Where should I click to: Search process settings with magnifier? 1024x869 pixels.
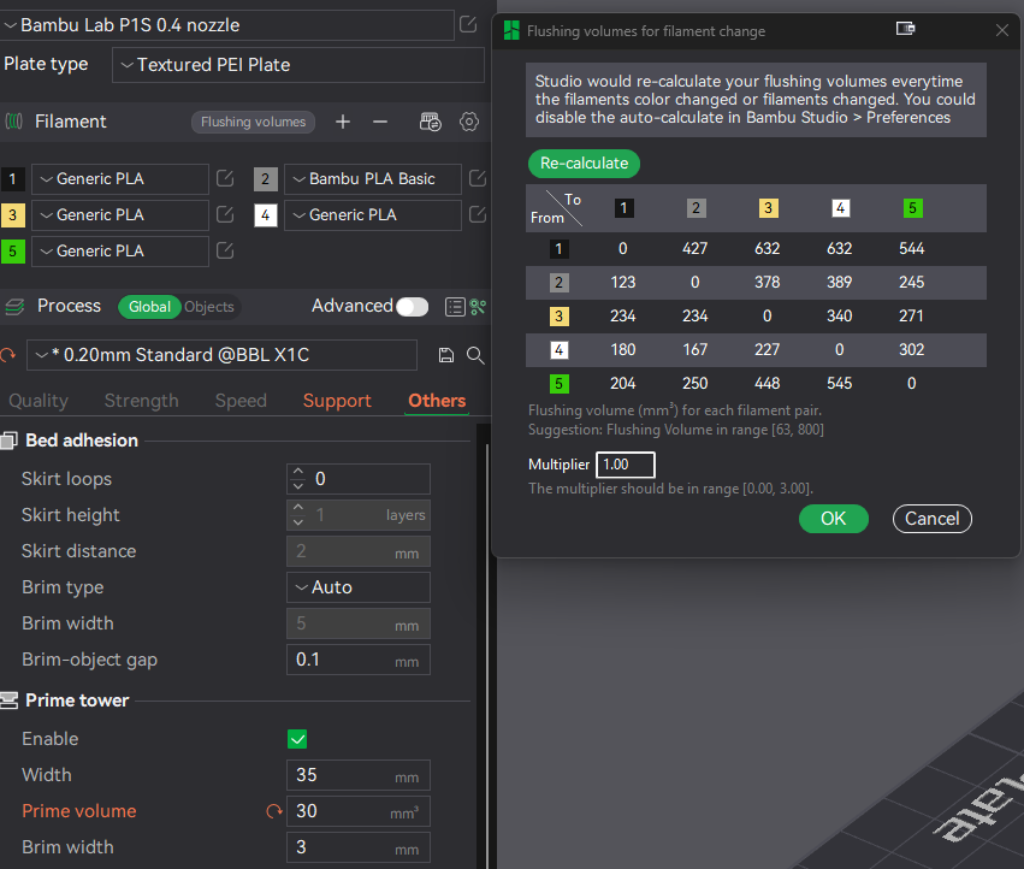[x=475, y=355]
